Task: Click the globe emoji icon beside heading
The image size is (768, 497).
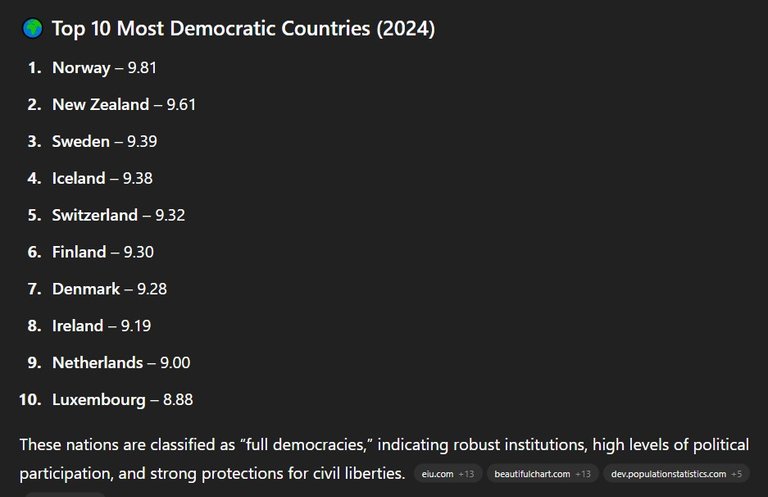Action: 33,28
